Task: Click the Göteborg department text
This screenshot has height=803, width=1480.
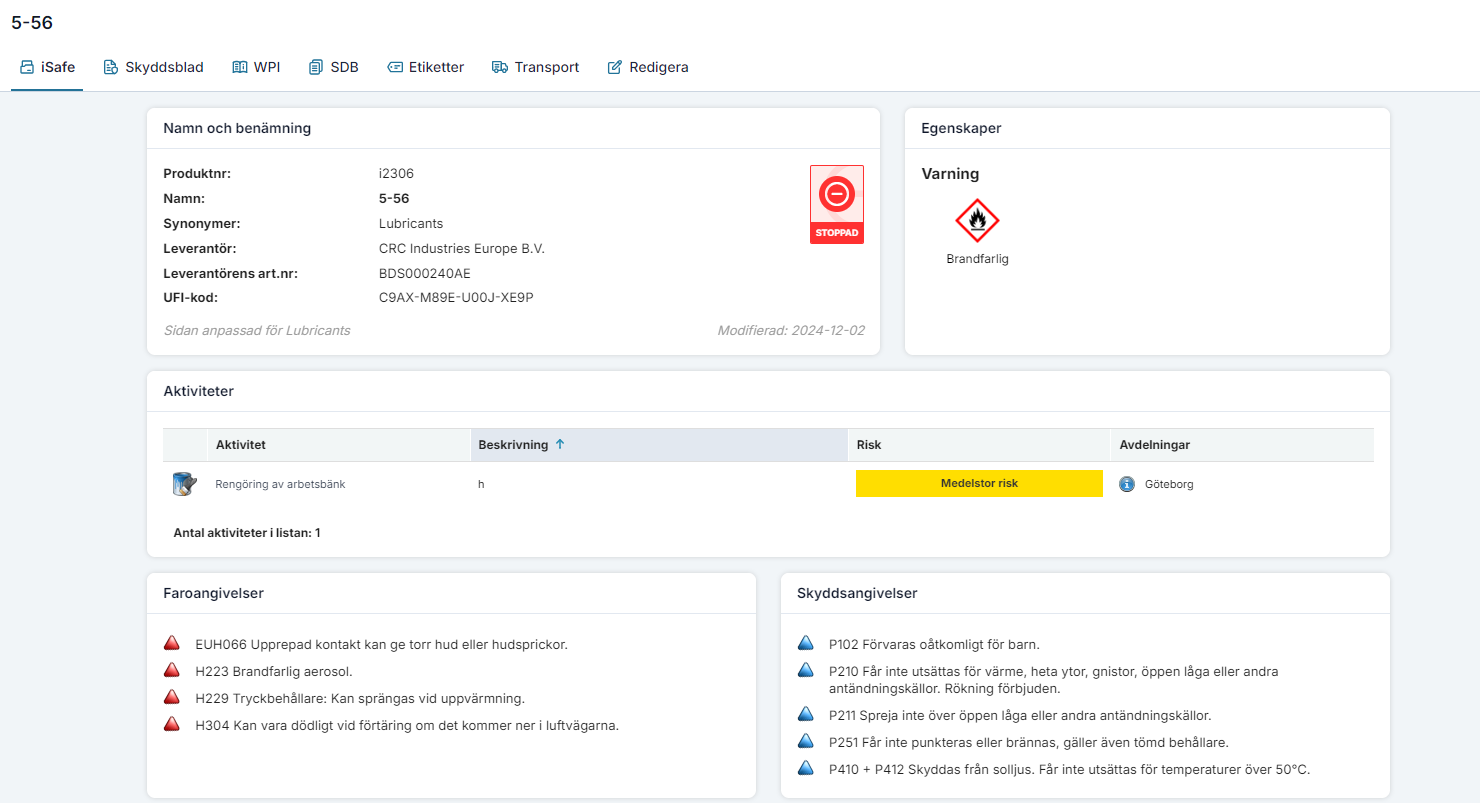Action: pos(1169,484)
